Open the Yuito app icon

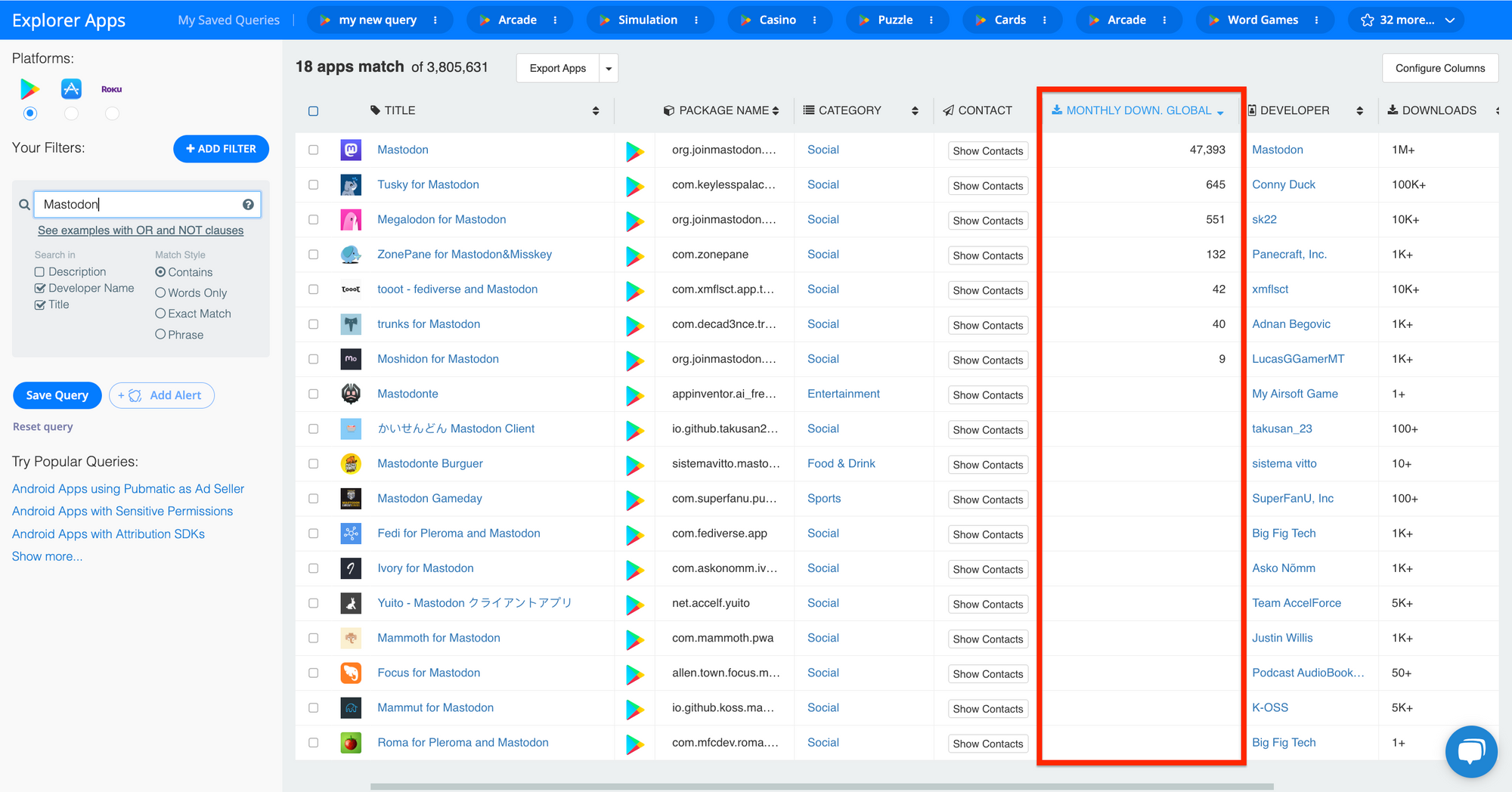[351, 603]
